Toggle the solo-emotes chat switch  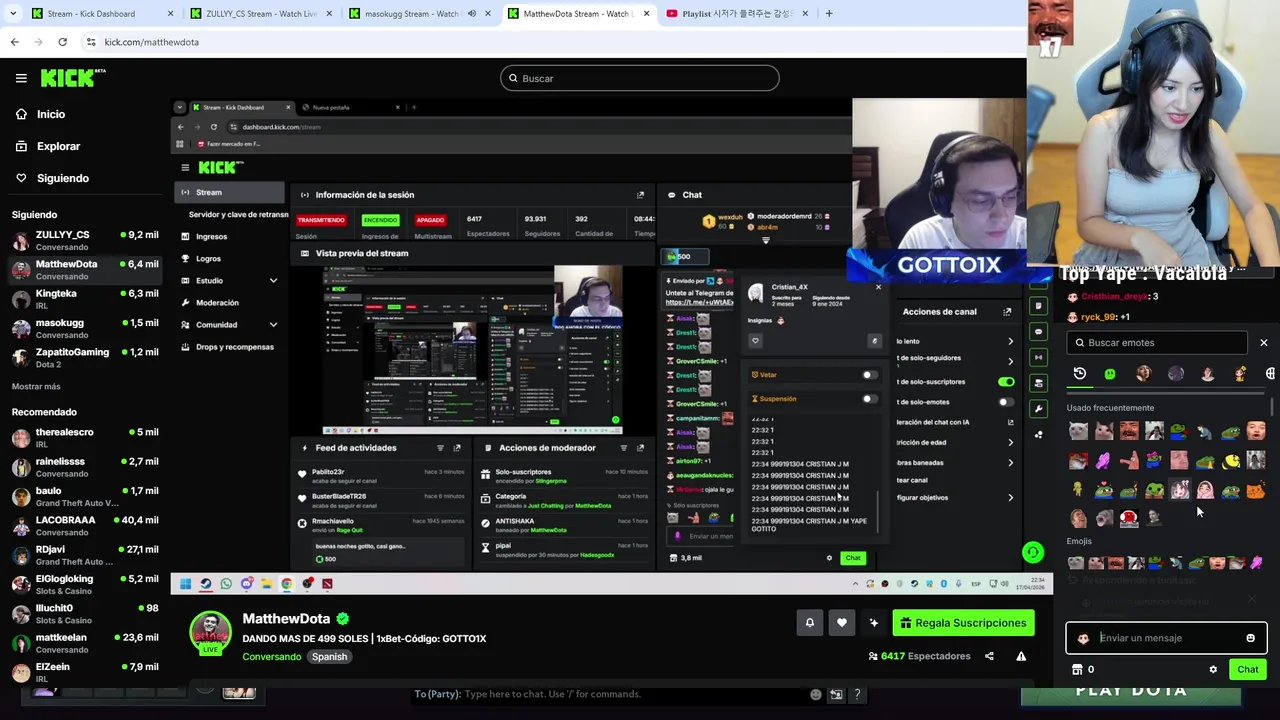(x=1006, y=402)
